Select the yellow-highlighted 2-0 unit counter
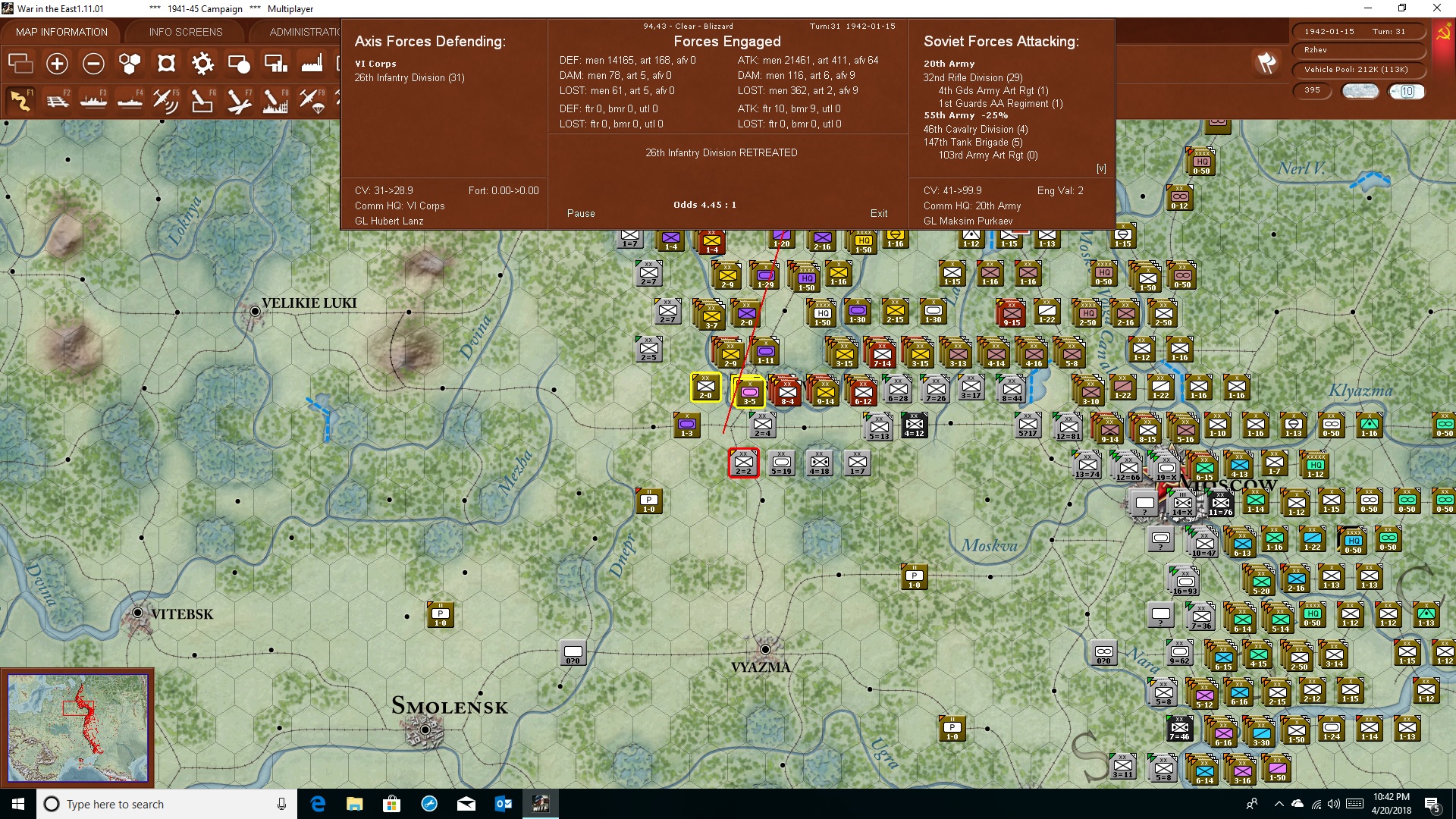The height and width of the screenshot is (819, 1456). click(x=706, y=388)
